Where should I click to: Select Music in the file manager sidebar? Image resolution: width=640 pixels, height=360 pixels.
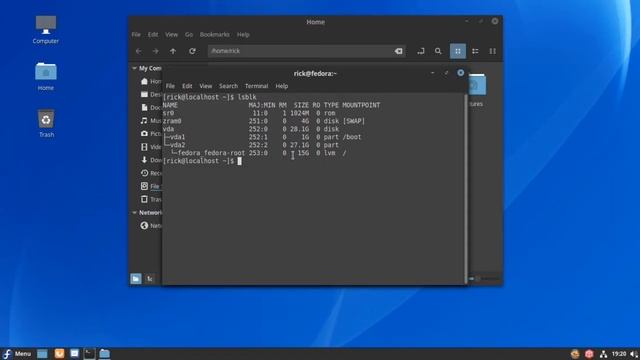[x=151, y=120]
